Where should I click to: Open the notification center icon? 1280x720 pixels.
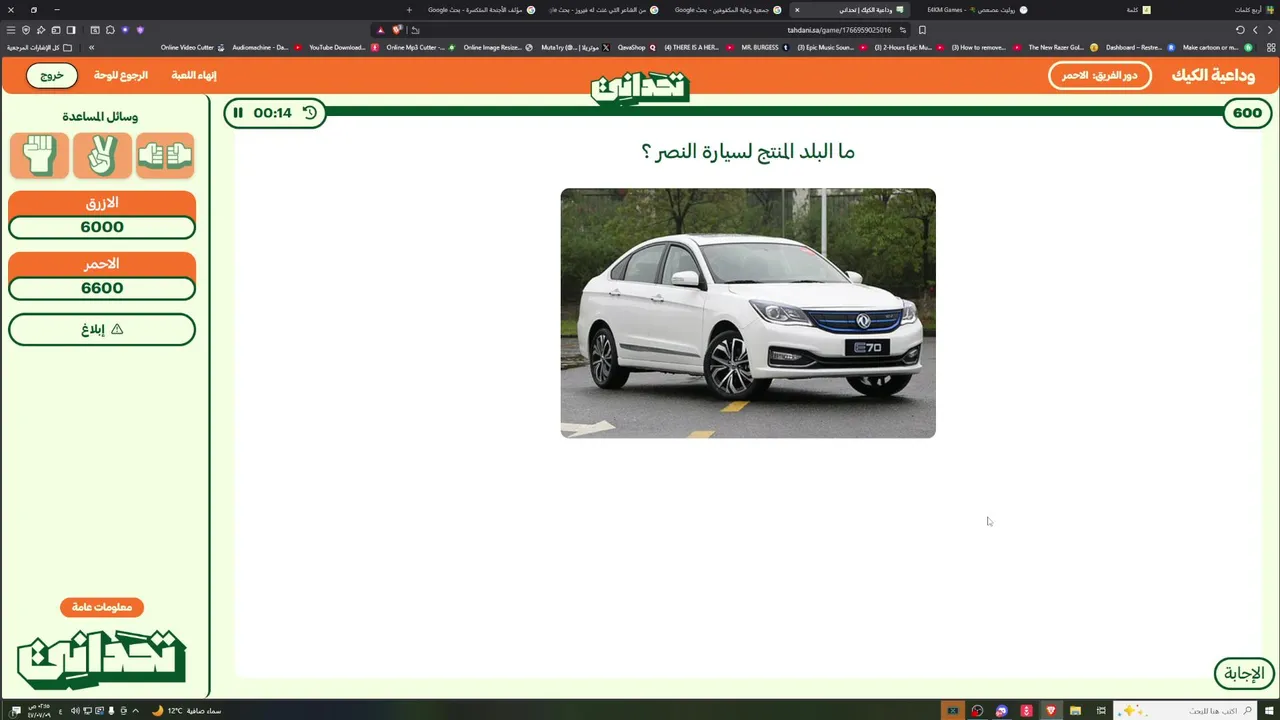tap(15, 711)
